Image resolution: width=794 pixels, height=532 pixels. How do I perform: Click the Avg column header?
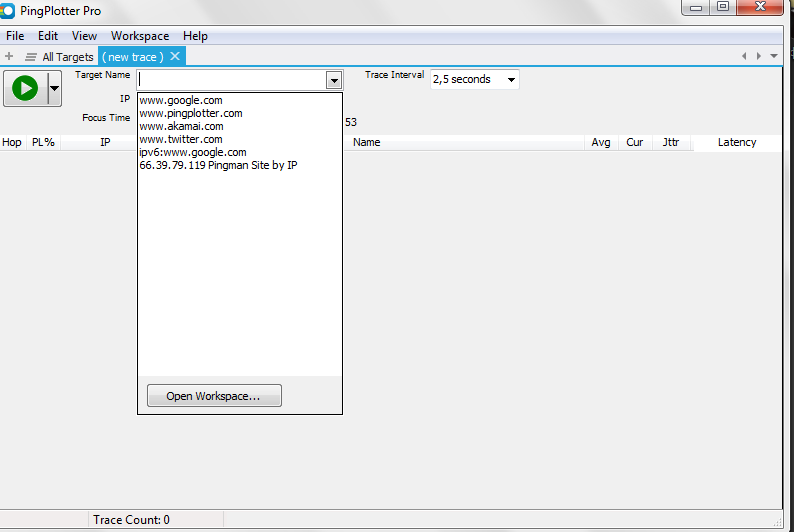pos(601,142)
